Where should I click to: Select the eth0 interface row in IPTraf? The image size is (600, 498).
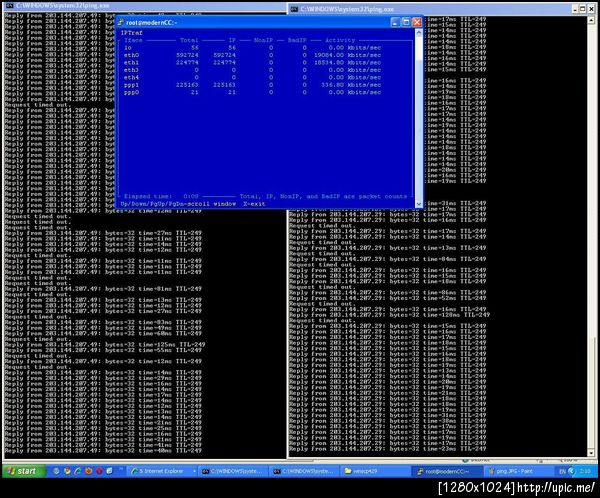pos(253,55)
